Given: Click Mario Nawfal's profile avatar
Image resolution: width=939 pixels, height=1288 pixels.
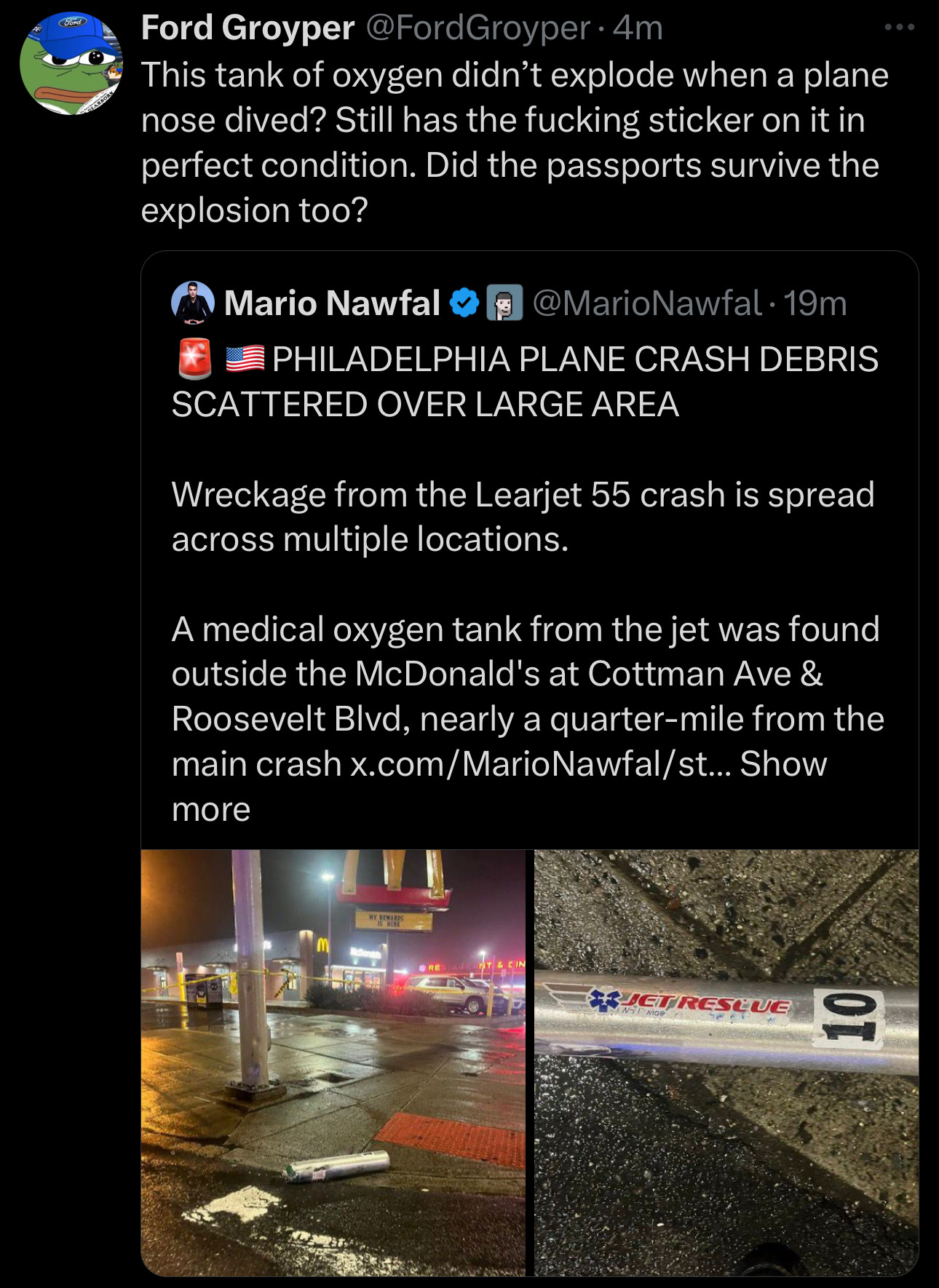Looking at the screenshot, I should pos(193,303).
